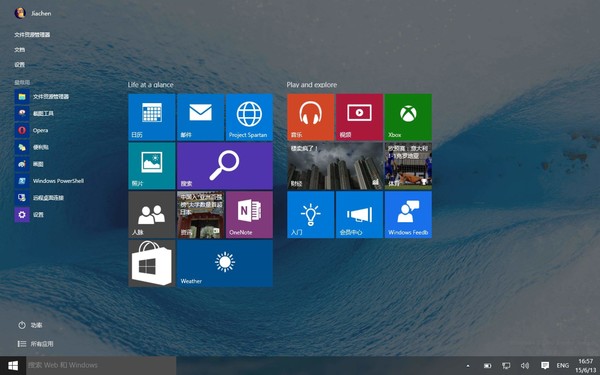Open the taskbar clock showing 16:57
This screenshot has height=375, width=600.
pyautogui.click(x=585, y=366)
